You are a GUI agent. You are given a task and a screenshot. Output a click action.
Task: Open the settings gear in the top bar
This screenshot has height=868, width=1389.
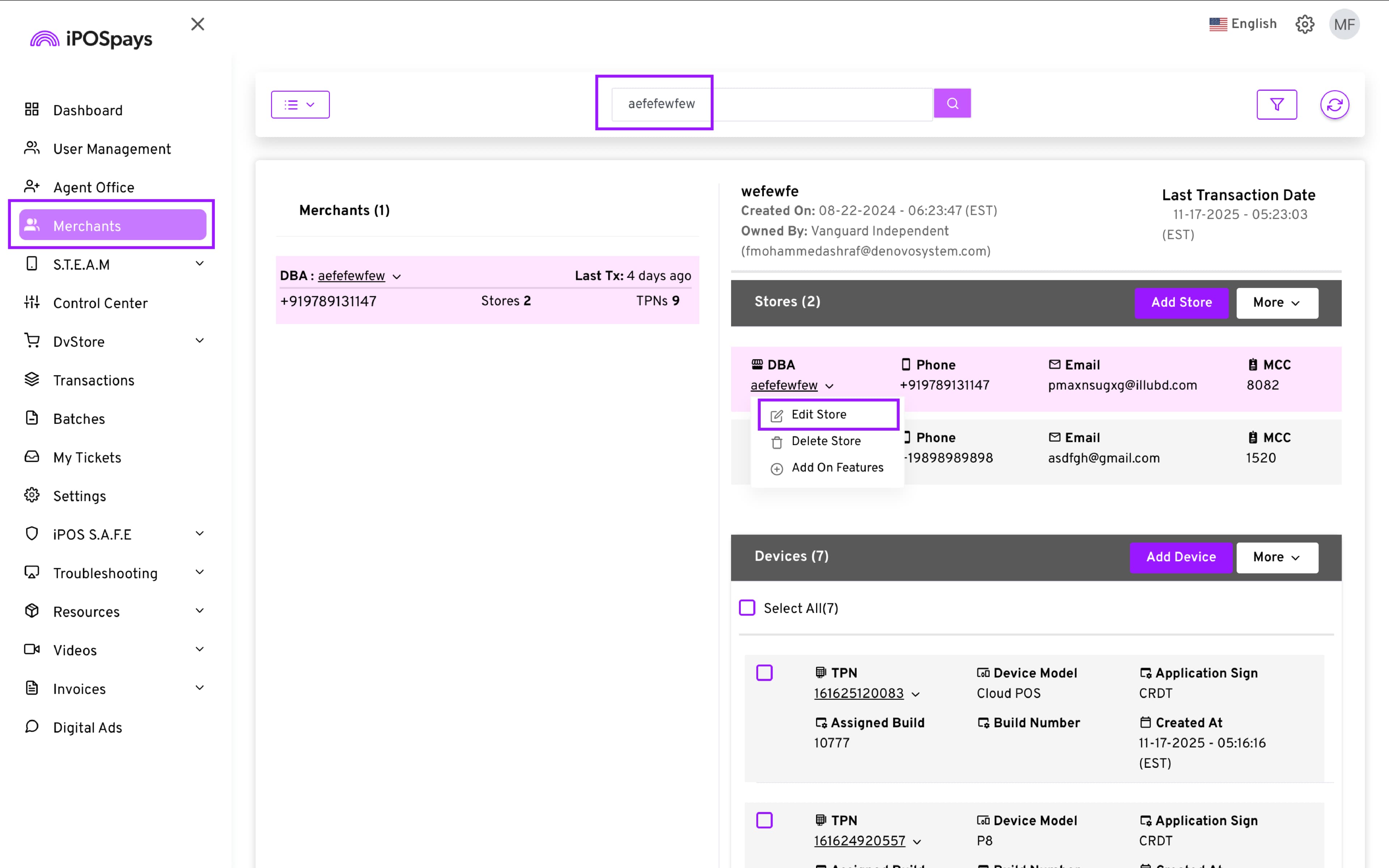(1304, 24)
